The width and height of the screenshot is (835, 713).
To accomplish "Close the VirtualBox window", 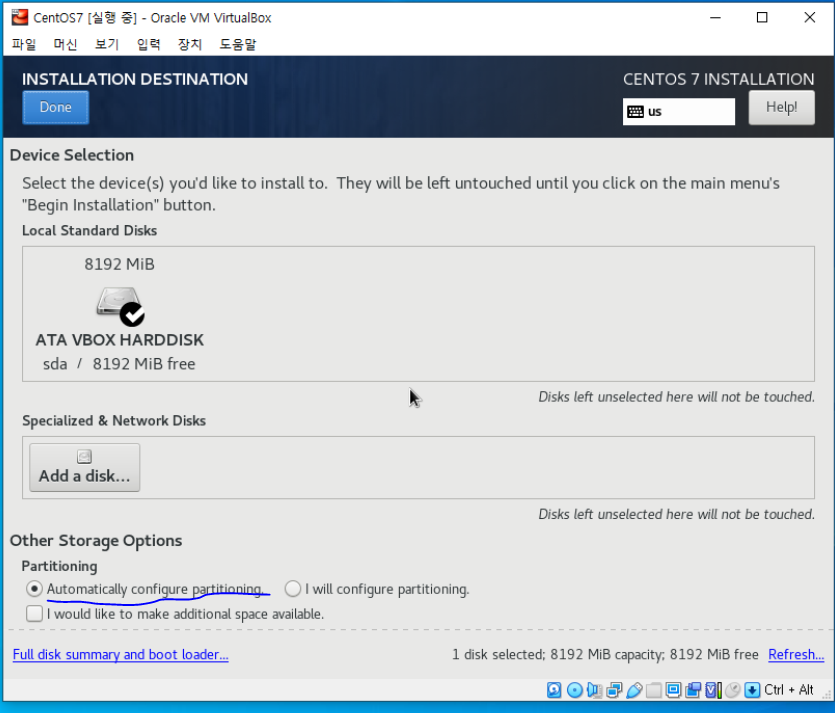I will [809, 18].
